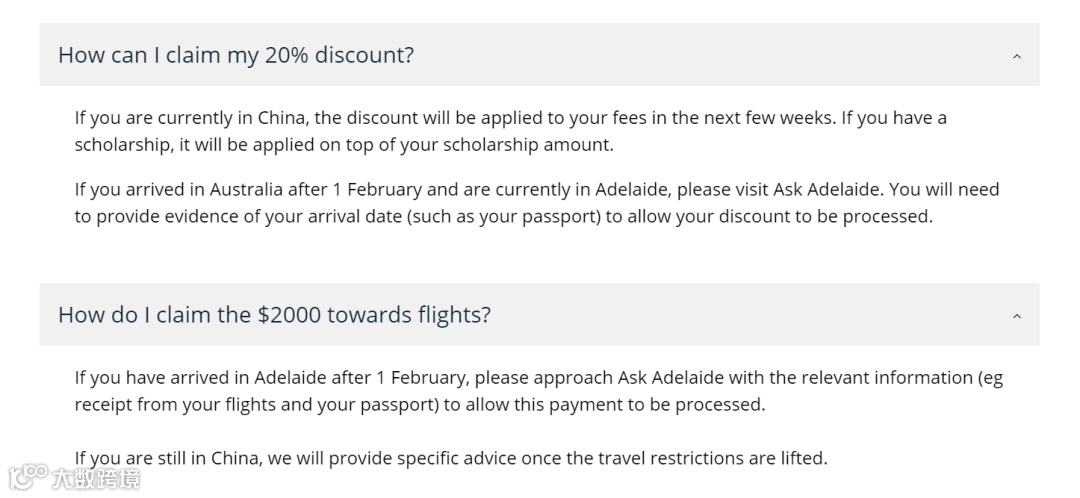Click the 'If you have arrived in Adelaide' paragraph

(x=538, y=391)
